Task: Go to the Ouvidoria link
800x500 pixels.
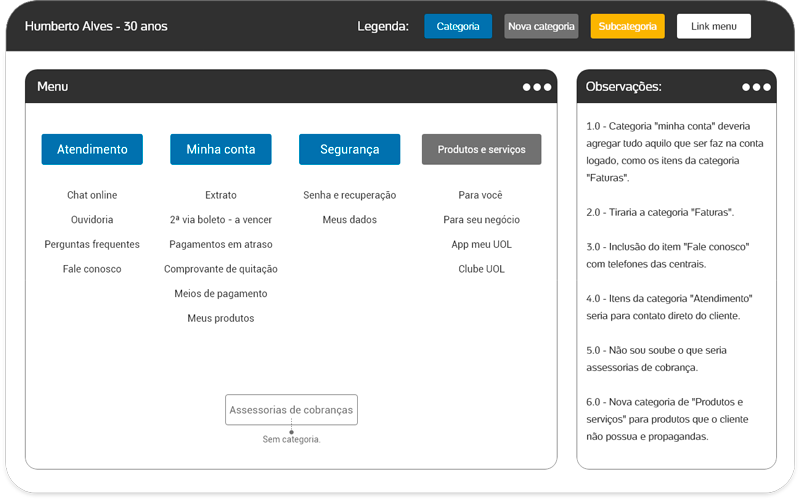Action: [x=92, y=220]
